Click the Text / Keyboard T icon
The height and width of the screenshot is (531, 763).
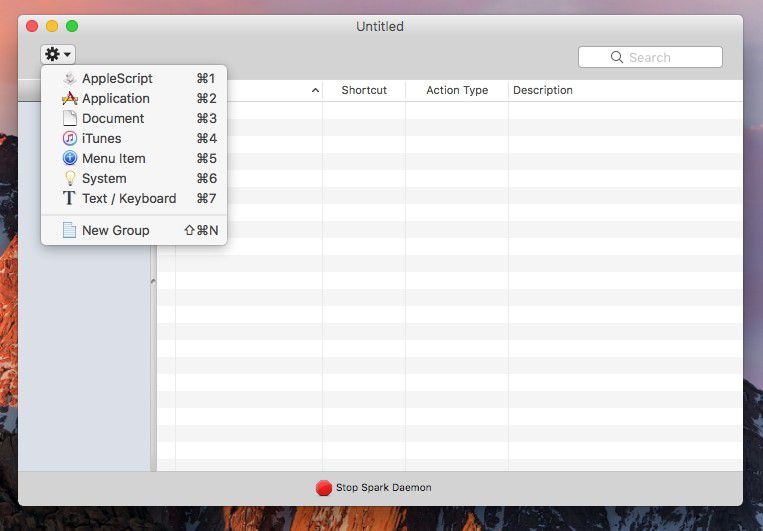[x=69, y=198]
